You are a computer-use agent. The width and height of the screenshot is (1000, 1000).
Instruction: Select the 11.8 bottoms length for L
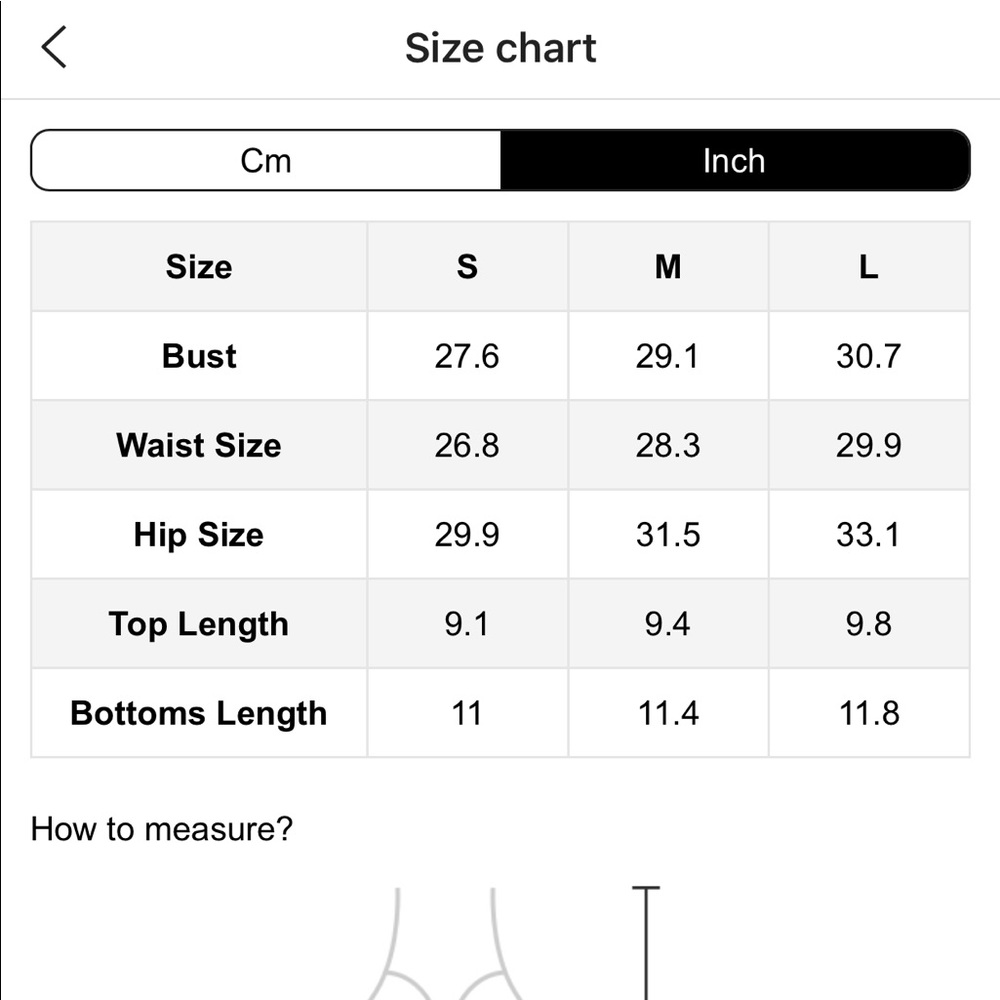click(869, 713)
